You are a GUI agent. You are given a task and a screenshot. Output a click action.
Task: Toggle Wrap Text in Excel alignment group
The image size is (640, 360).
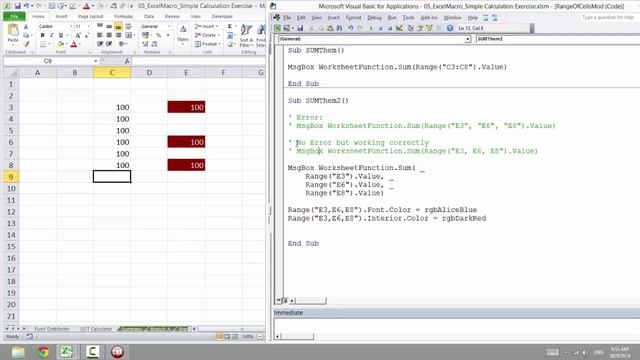click(128, 27)
